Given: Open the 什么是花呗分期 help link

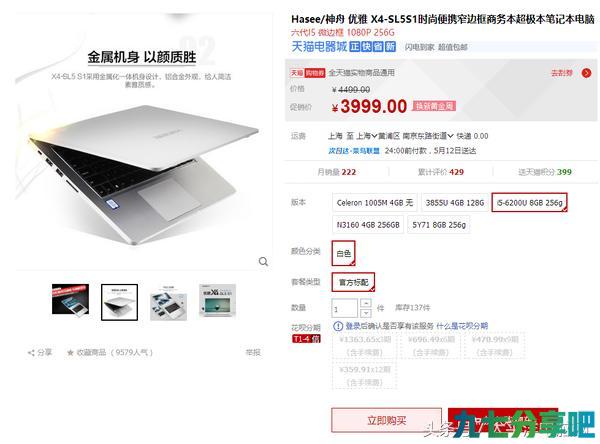Looking at the screenshot, I should tap(462, 326).
